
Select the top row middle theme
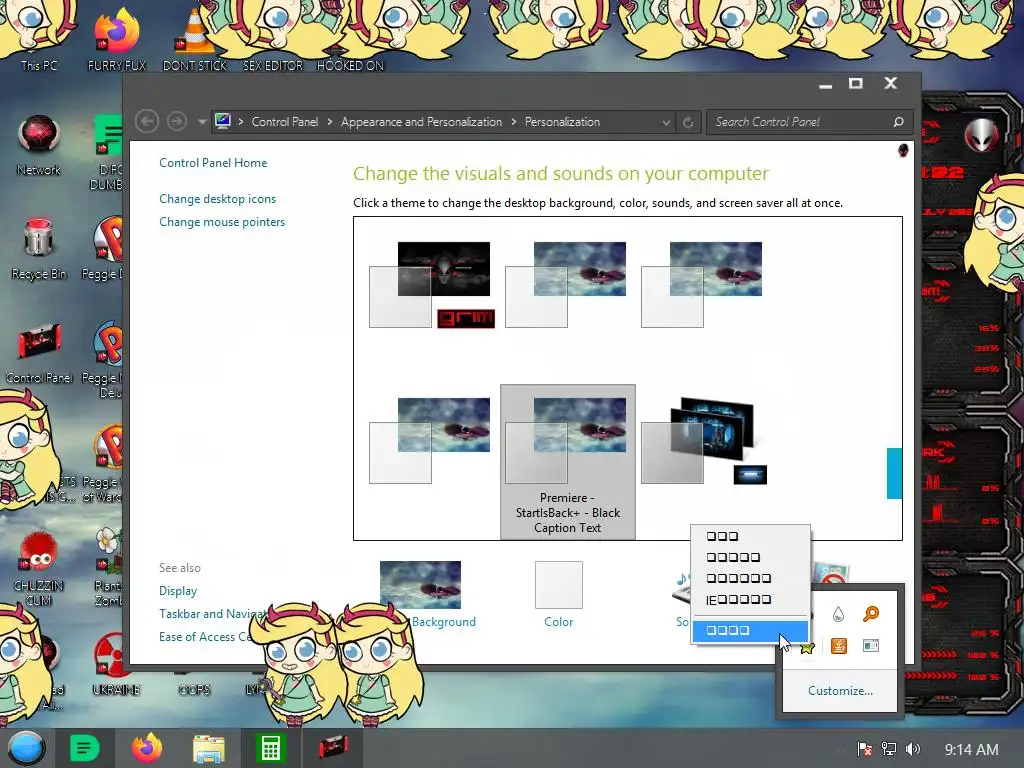click(x=566, y=285)
